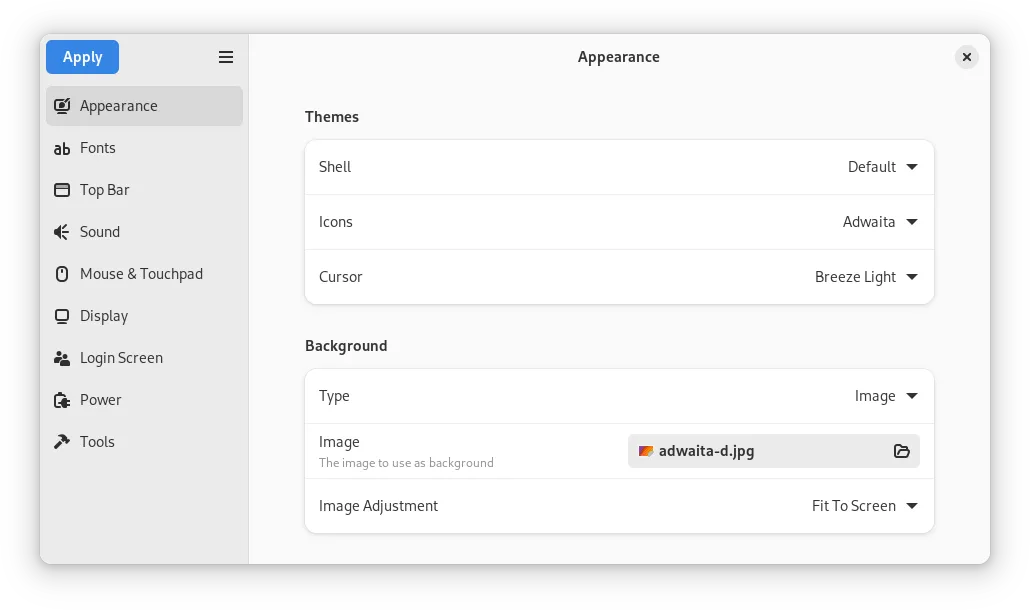Click the adwaita-d.jpg file chooser button
The width and height of the screenshot is (1030, 610).
pos(760,451)
